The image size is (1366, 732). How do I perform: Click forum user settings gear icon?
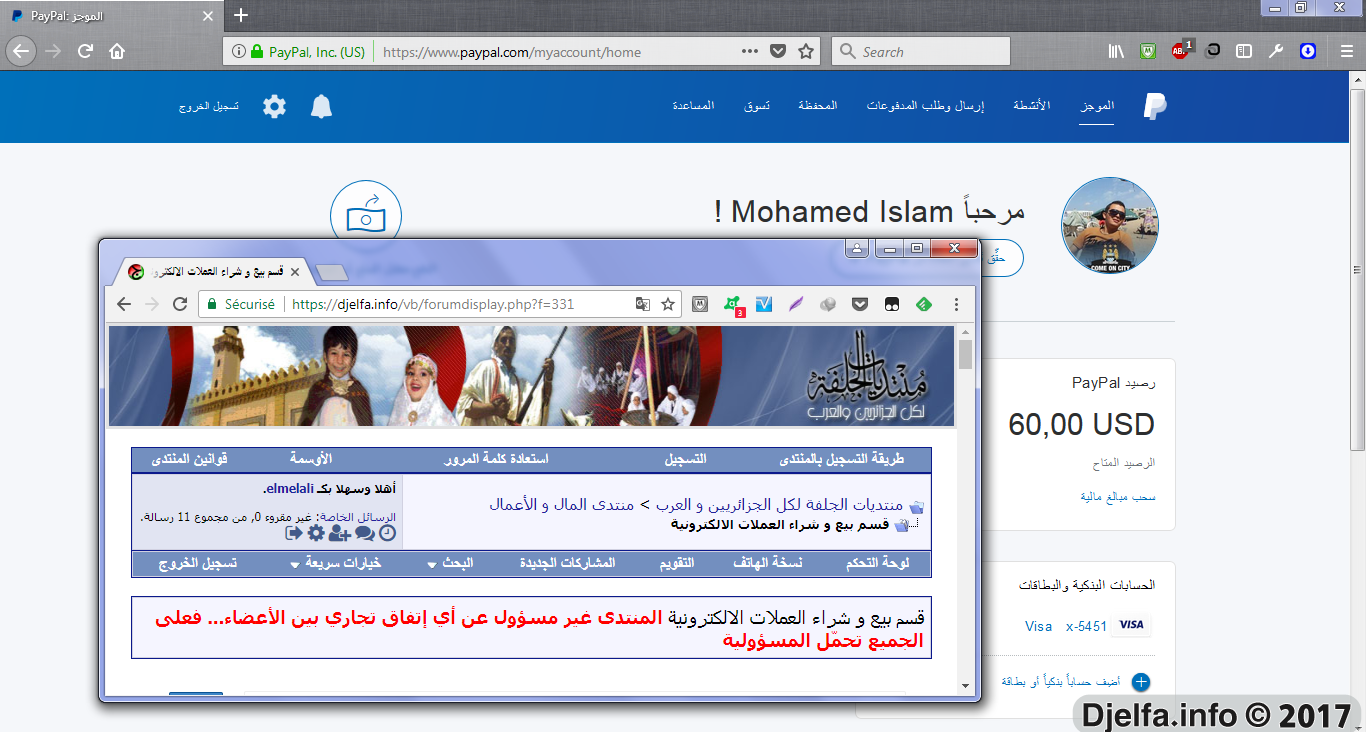point(316,534)
